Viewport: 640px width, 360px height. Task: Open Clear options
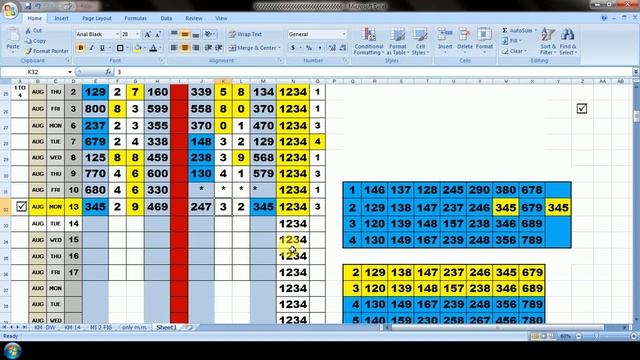tap(514, 51)
